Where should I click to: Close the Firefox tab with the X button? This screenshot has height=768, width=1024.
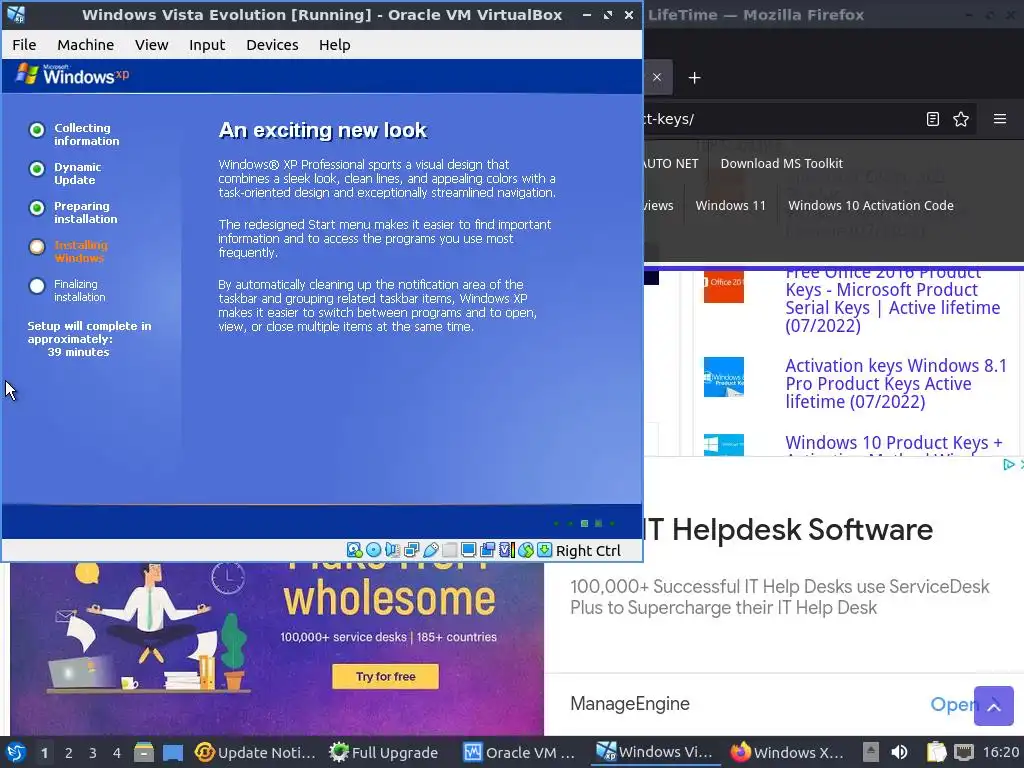pos(657,77)
